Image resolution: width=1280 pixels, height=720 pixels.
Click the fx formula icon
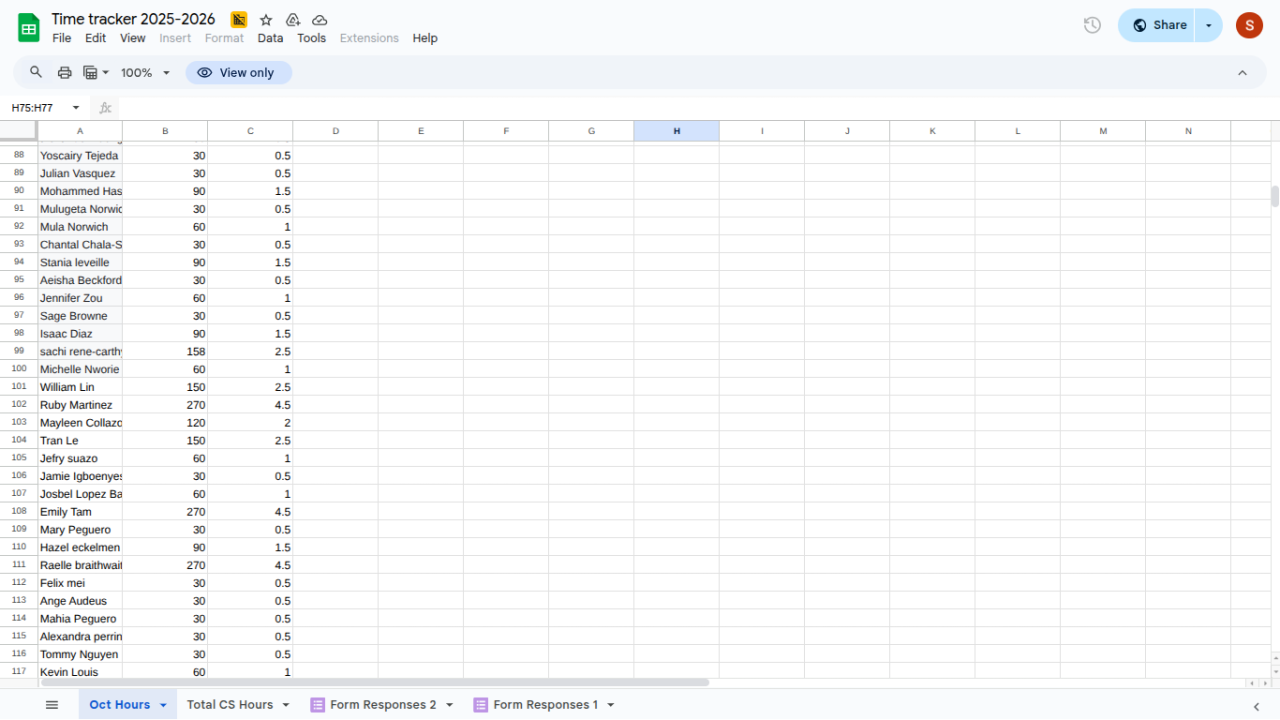105,108
